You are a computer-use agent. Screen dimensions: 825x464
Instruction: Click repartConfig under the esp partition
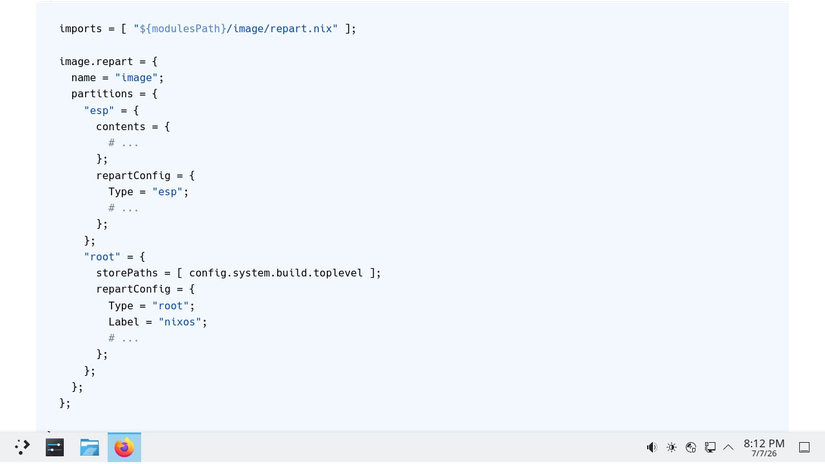tap(133, 176)
